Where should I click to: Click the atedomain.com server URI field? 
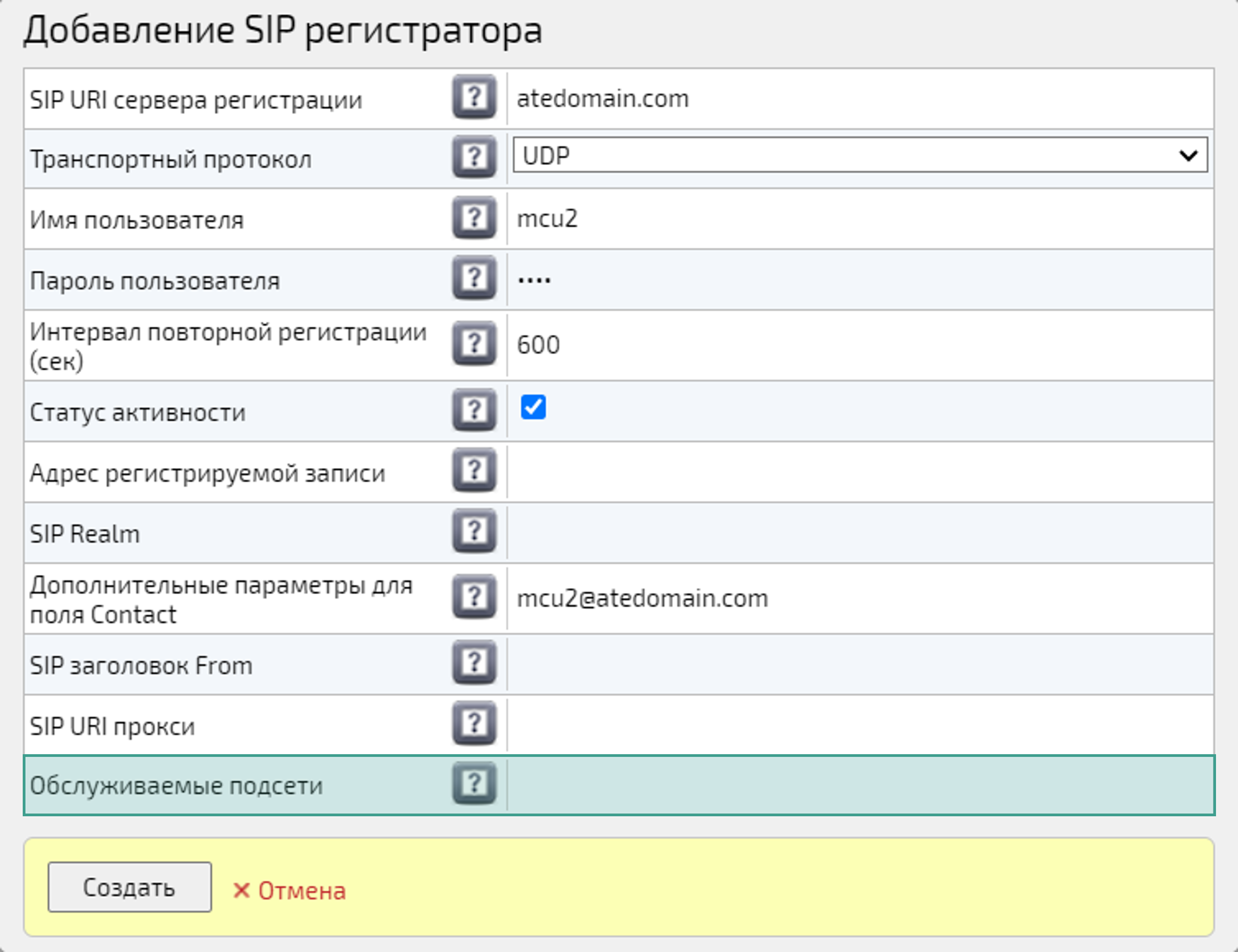(850, 99)
